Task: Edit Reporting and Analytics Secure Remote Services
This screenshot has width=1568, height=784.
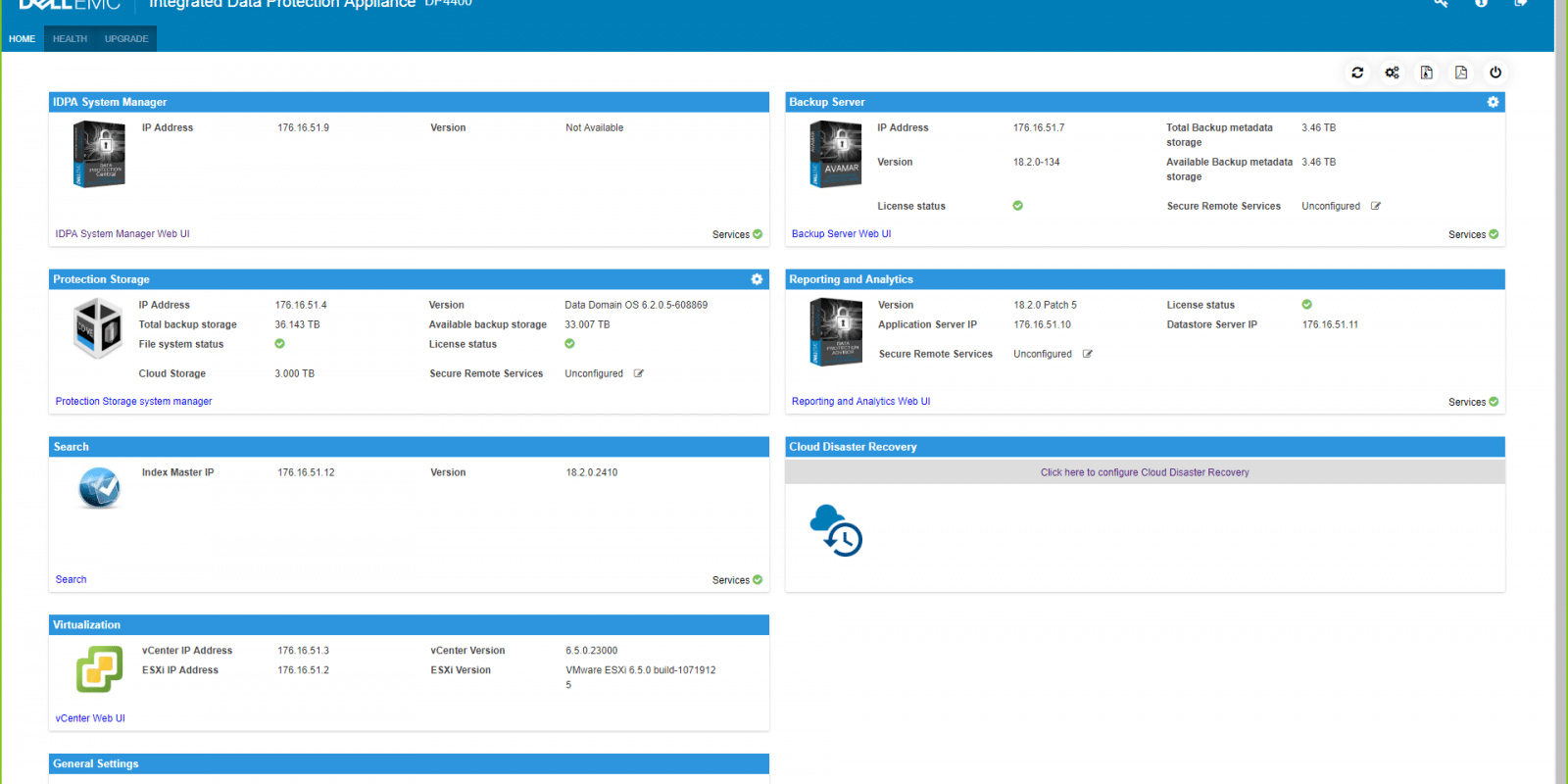Action: pos(1088,354)
